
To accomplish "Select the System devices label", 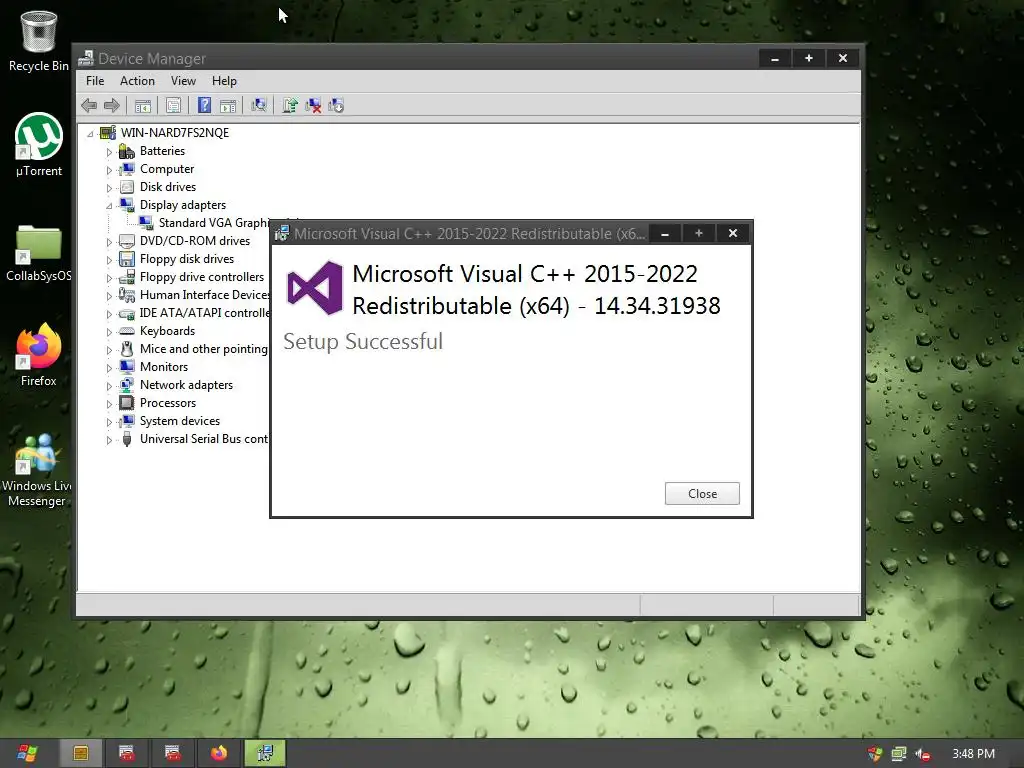I will (180, 421).
